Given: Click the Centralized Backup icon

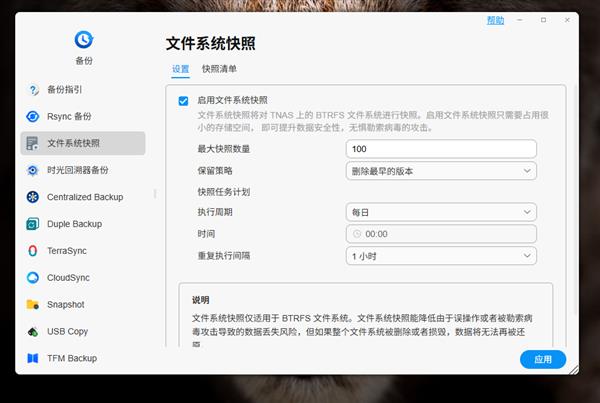Looking at the screenshot, I should click(33, 197).
